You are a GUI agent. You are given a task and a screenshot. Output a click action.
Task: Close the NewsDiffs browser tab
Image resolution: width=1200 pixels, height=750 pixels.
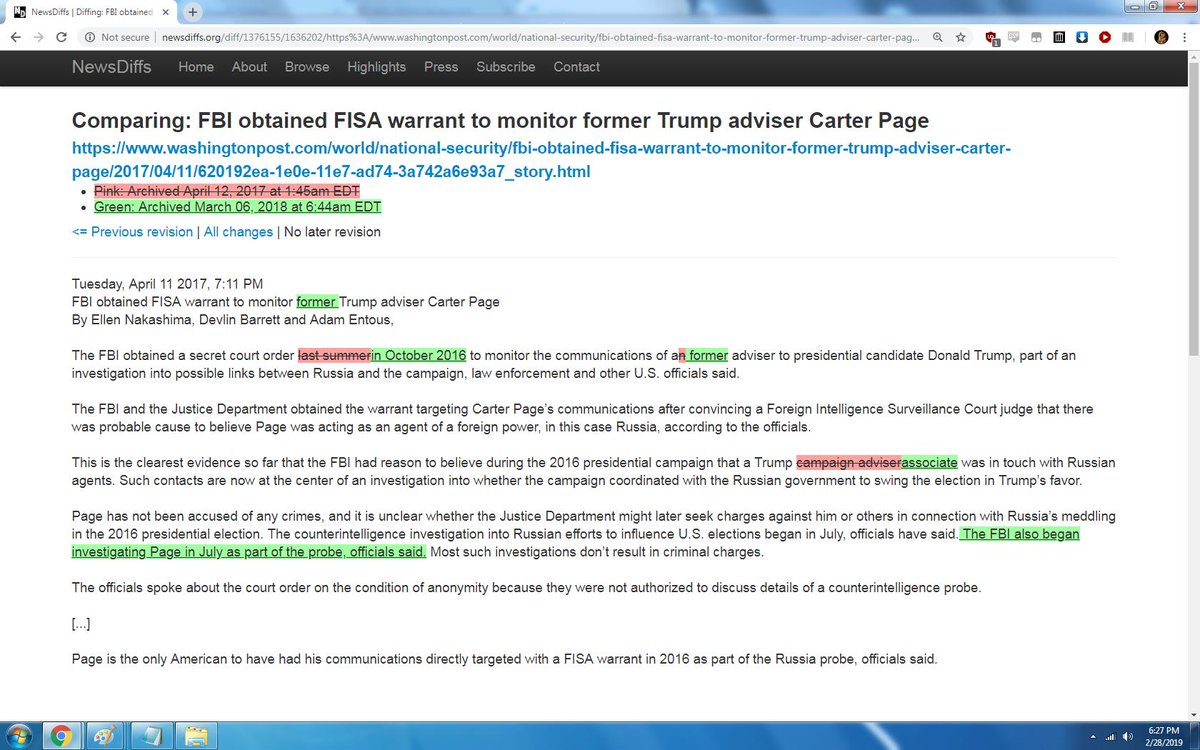[x=166, y=12]
